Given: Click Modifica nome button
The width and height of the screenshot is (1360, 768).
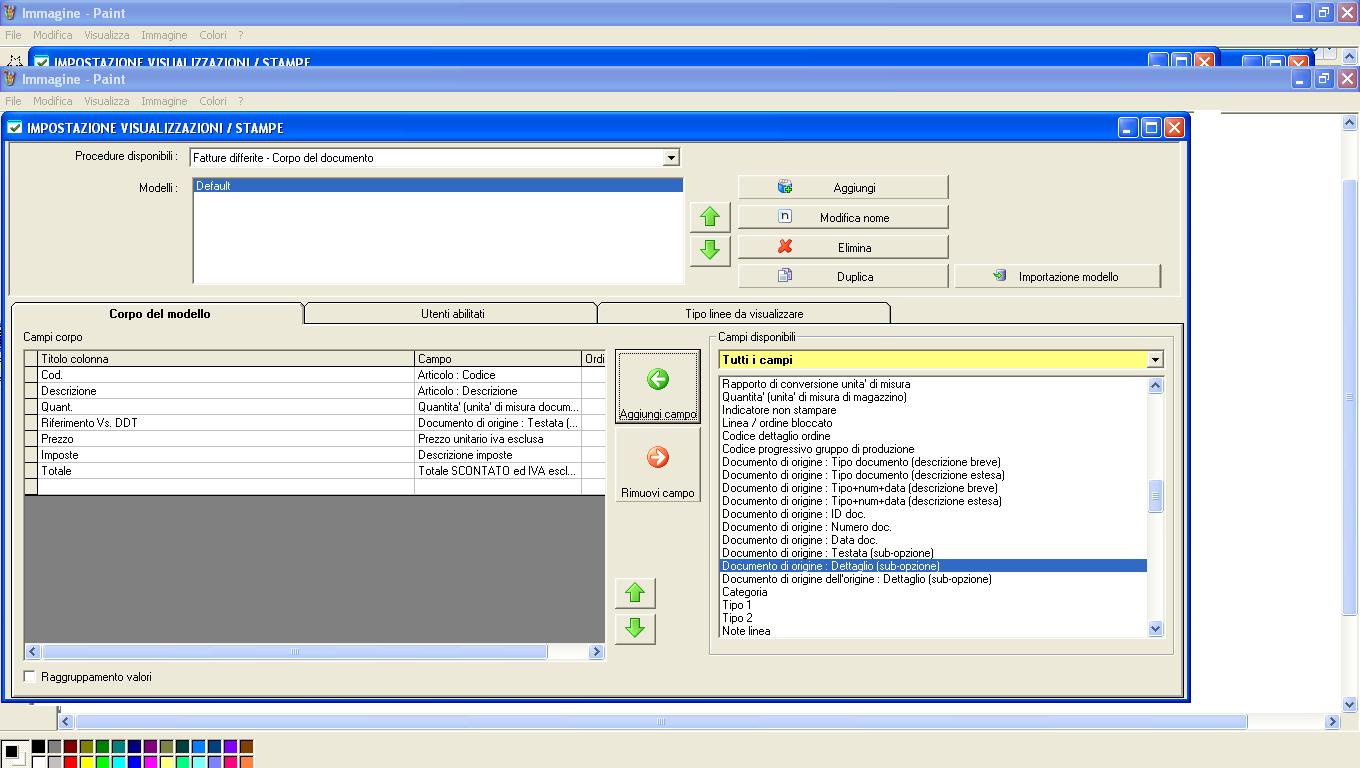Looking at the screenshot, I should click(842, 218).
